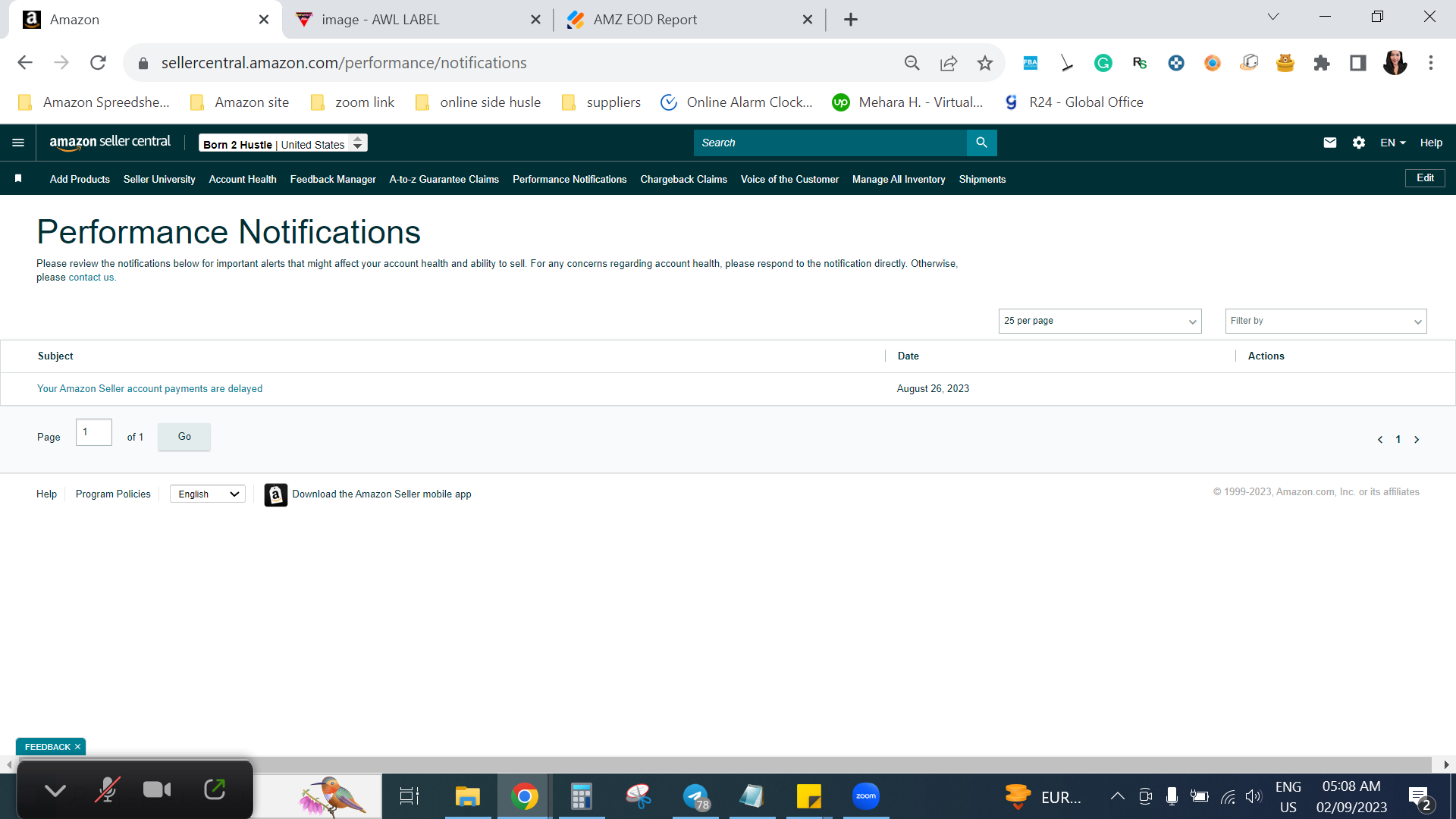Open Telegram from the taskbar
Image resolution: width=1456 pixels, height=819 pixels.
tap(695, 796)
